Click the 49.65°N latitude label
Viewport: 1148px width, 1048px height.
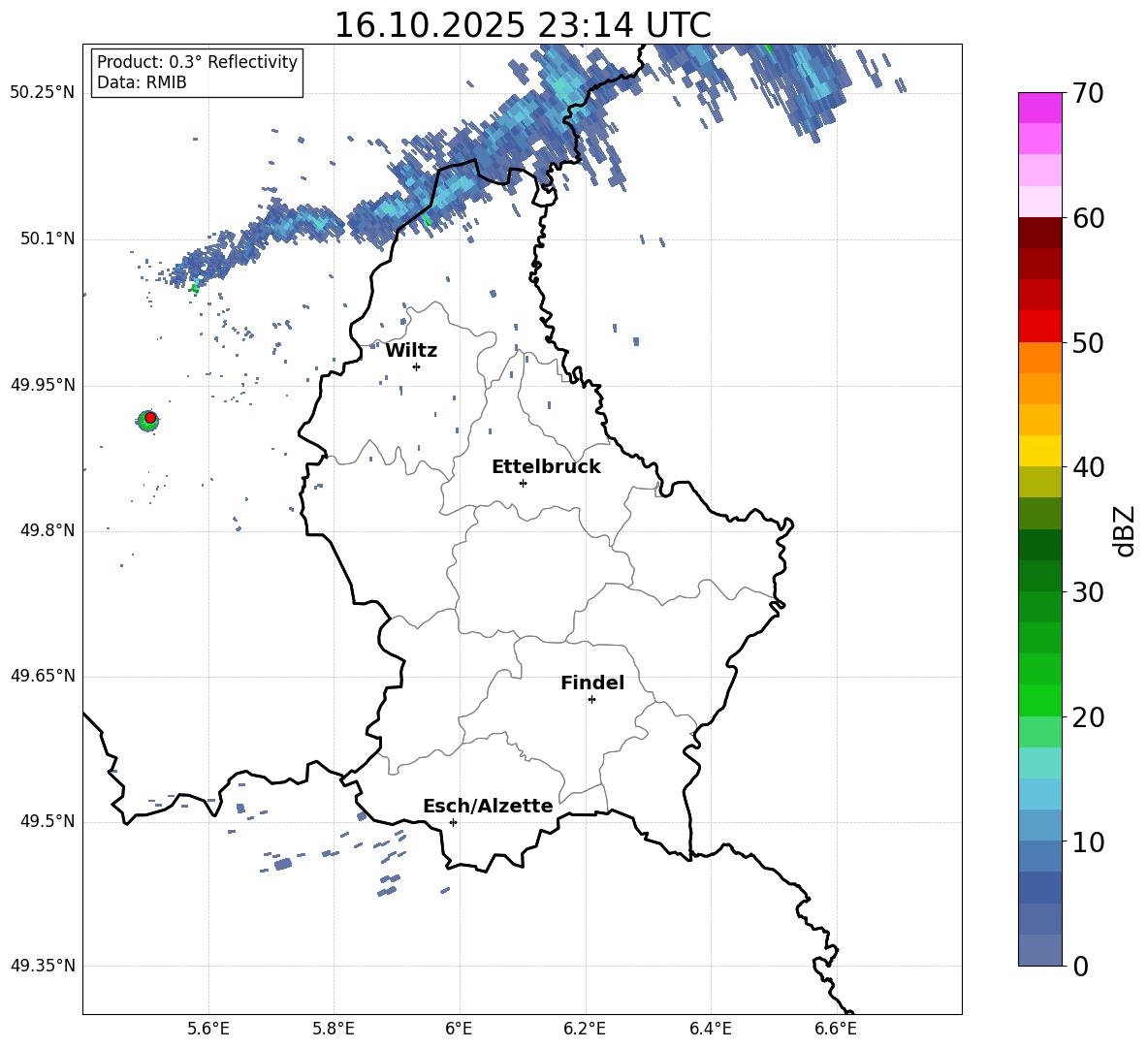coord(43,676)
